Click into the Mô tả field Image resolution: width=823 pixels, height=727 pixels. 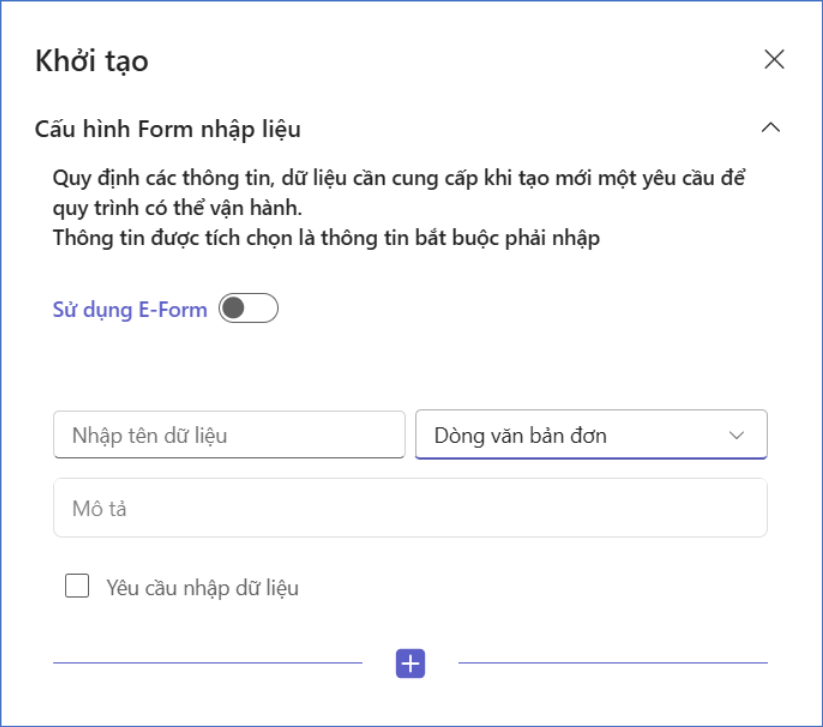pyautogui.click(x=410, y=509)
